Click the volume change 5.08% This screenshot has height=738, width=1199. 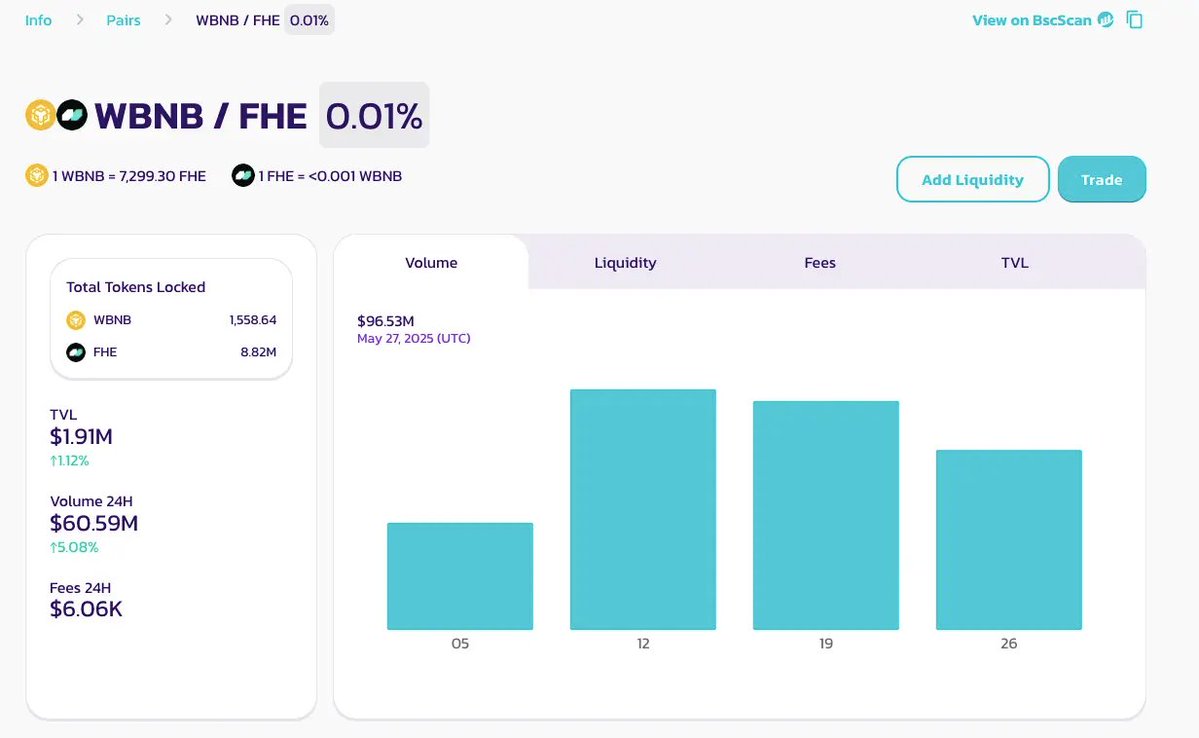coord(74,547)
